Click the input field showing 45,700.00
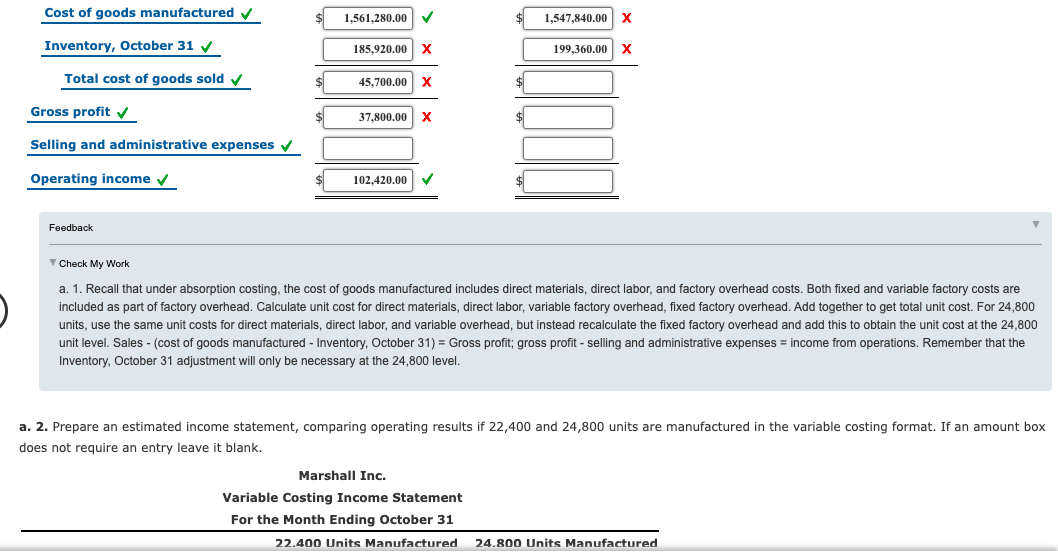 click(x=368, y=82)
